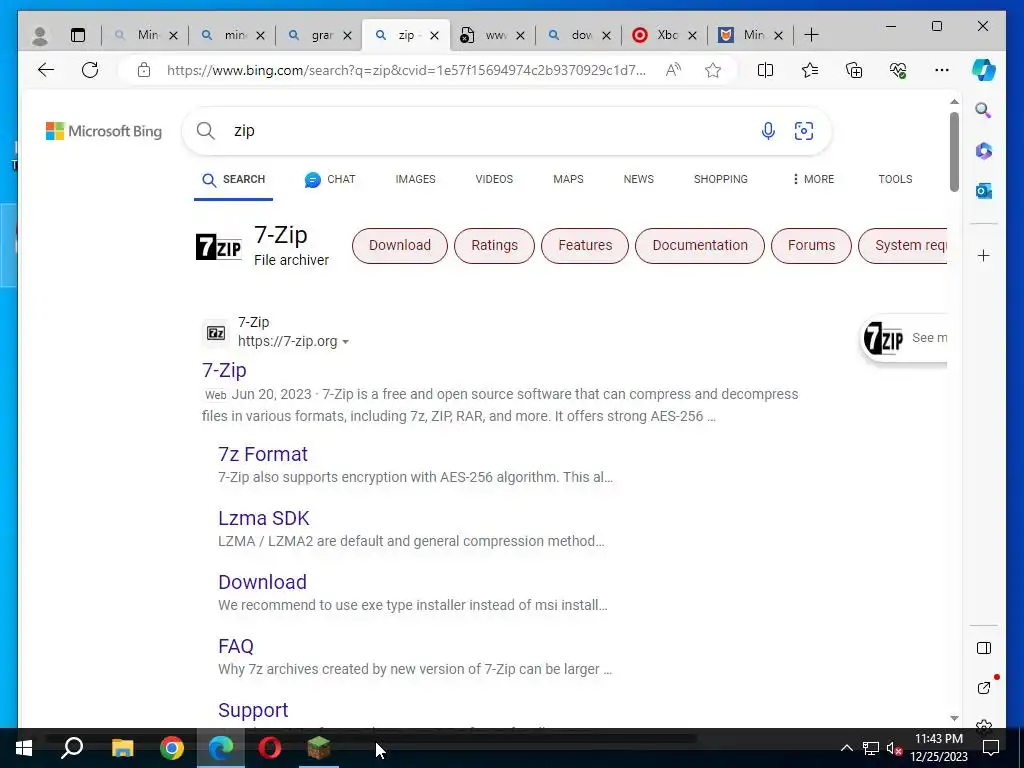Open the tab actions menu icon

pos(78,35)
